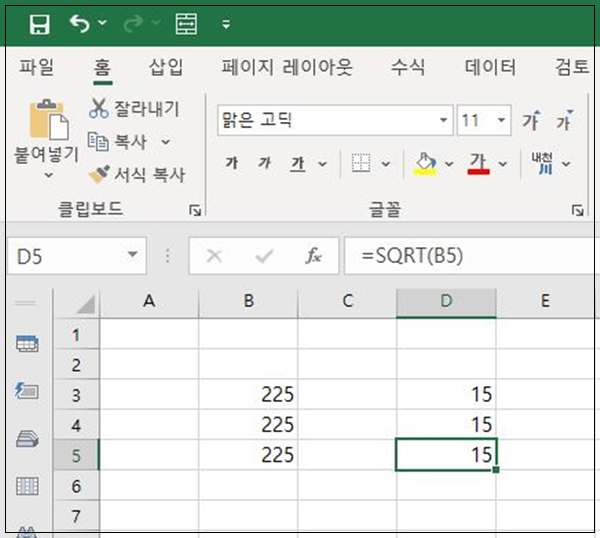The image size is (600, 538).
Task: Click the grid icon in left sidebar
Action: point(27,486)
